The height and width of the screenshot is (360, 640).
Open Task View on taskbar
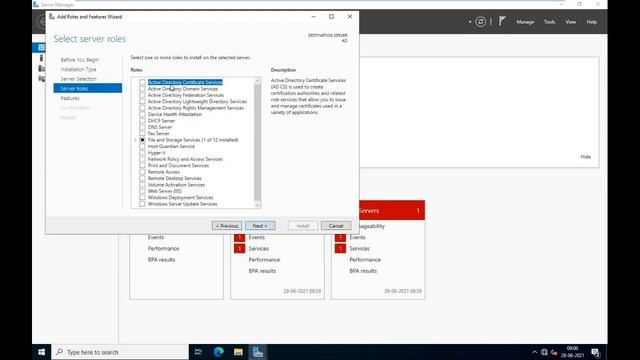198,352
